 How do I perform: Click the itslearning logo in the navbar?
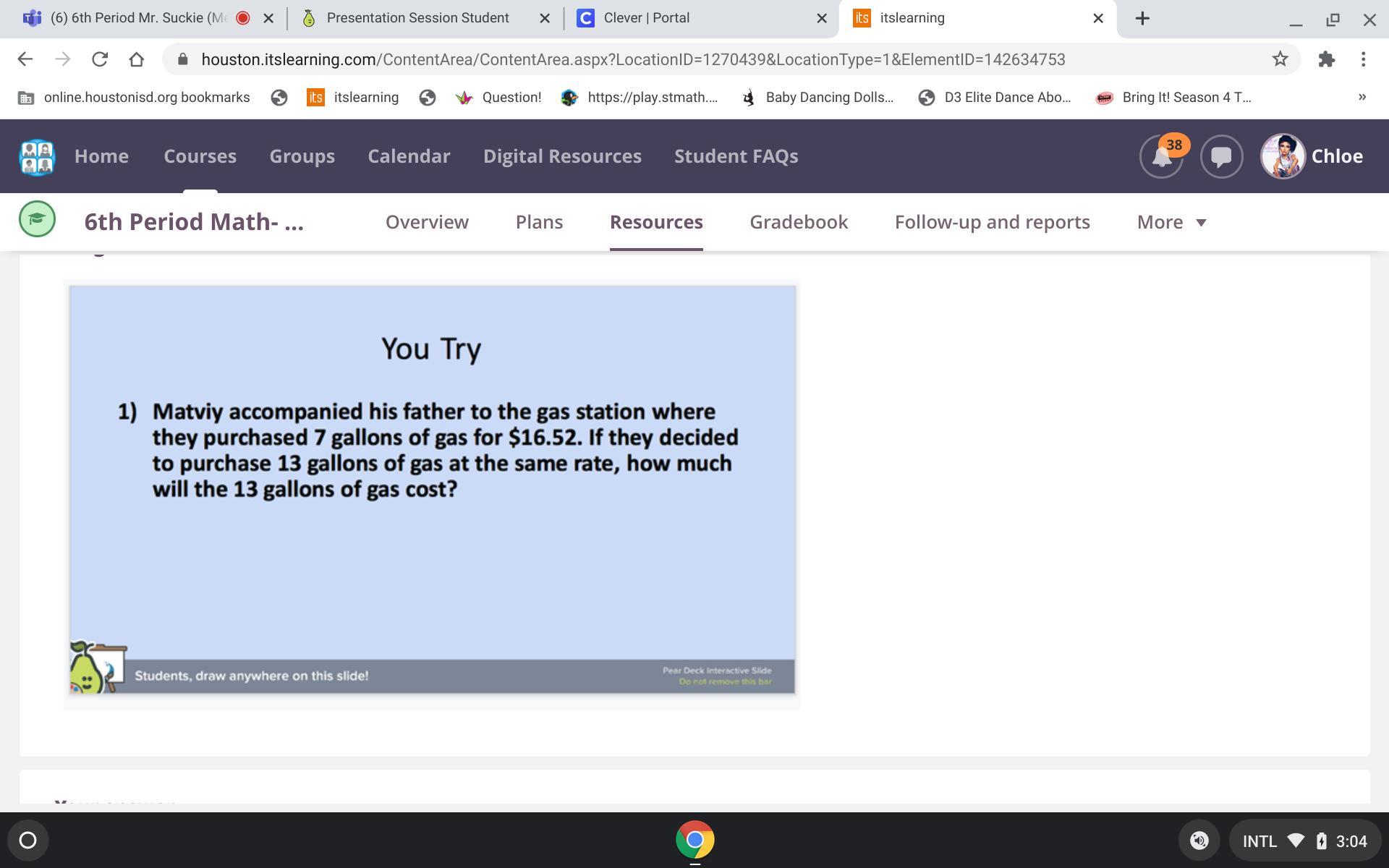click(36, 156)
